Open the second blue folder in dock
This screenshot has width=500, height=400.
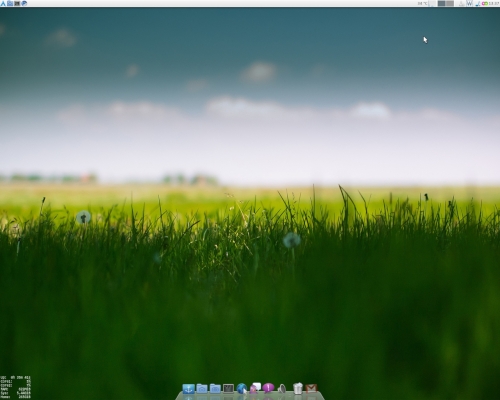pyautogui.click(x=215, y=389)
